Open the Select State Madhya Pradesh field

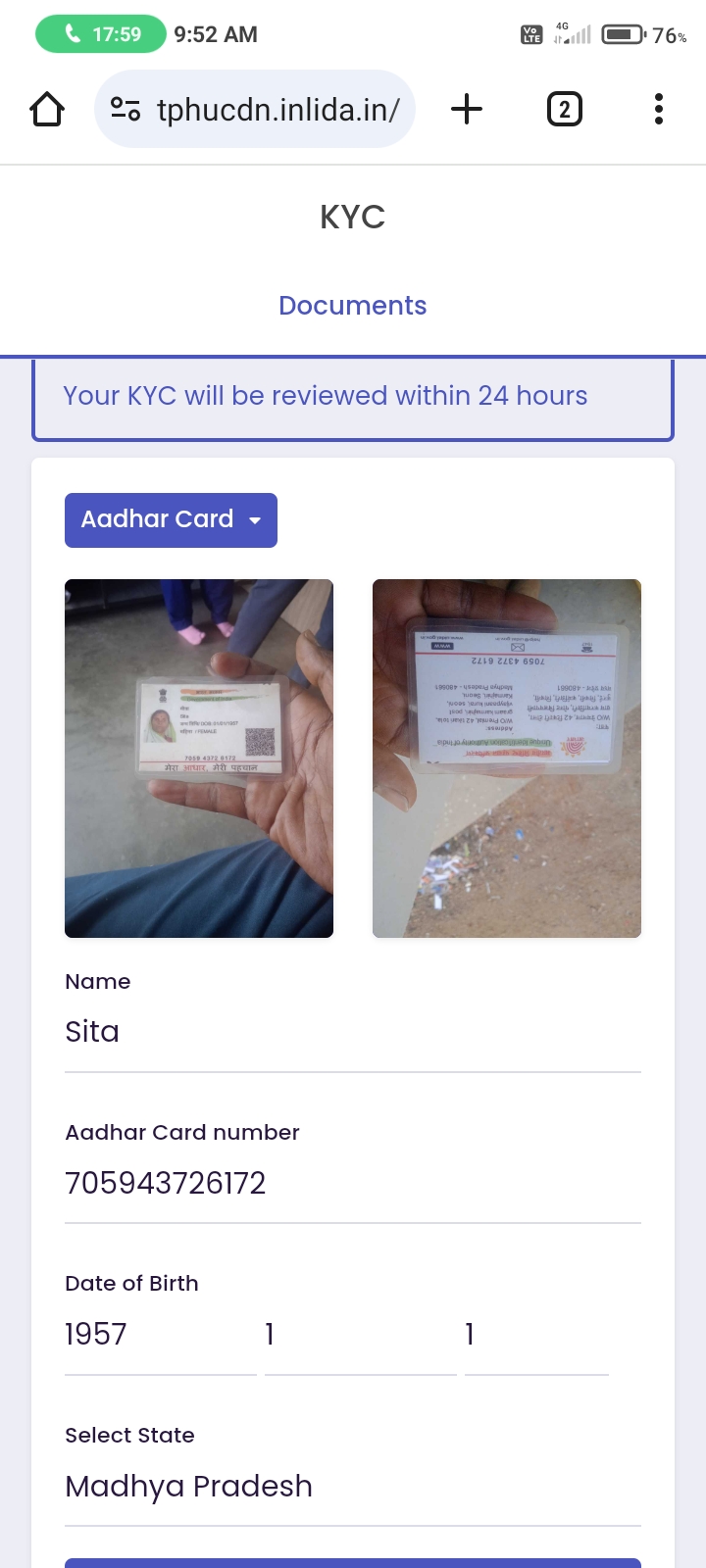(353, 1487)
